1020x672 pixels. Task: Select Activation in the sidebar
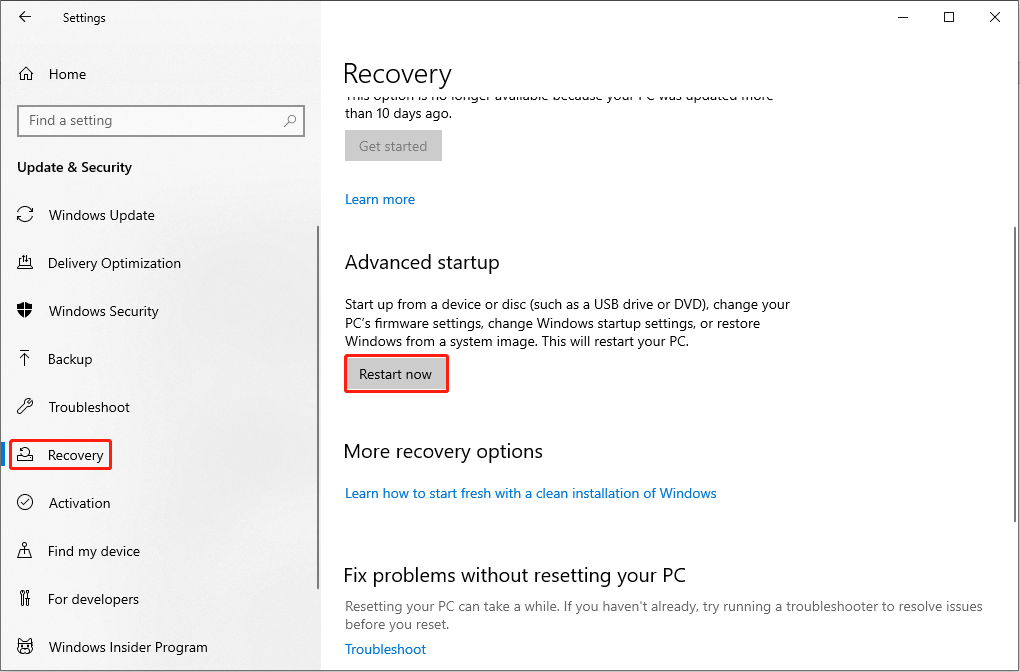pos(80,503)
